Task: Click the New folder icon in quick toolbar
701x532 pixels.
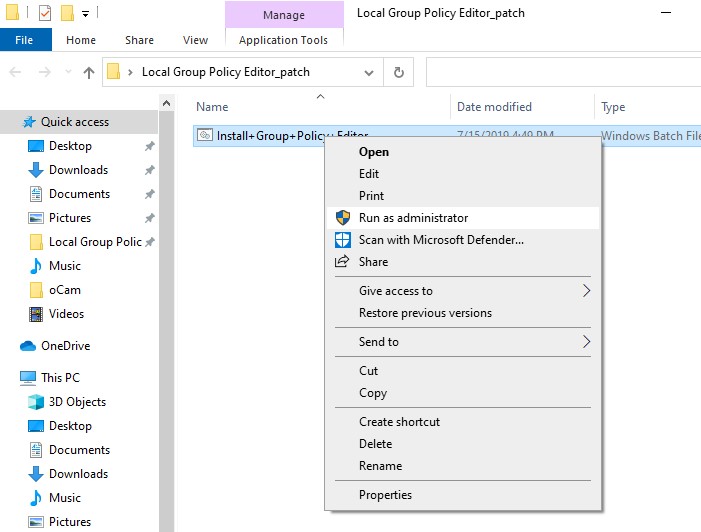Action: point(67,13)
